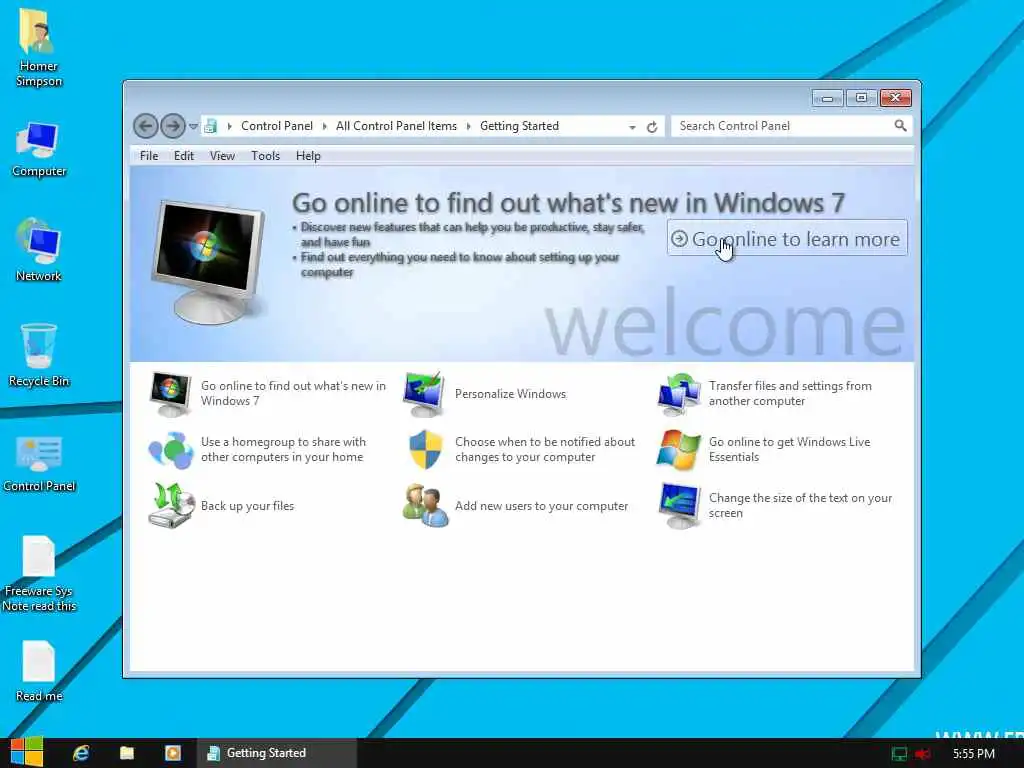
Task: Click the large monitor image in welcome banner
Action: [209, 261]
